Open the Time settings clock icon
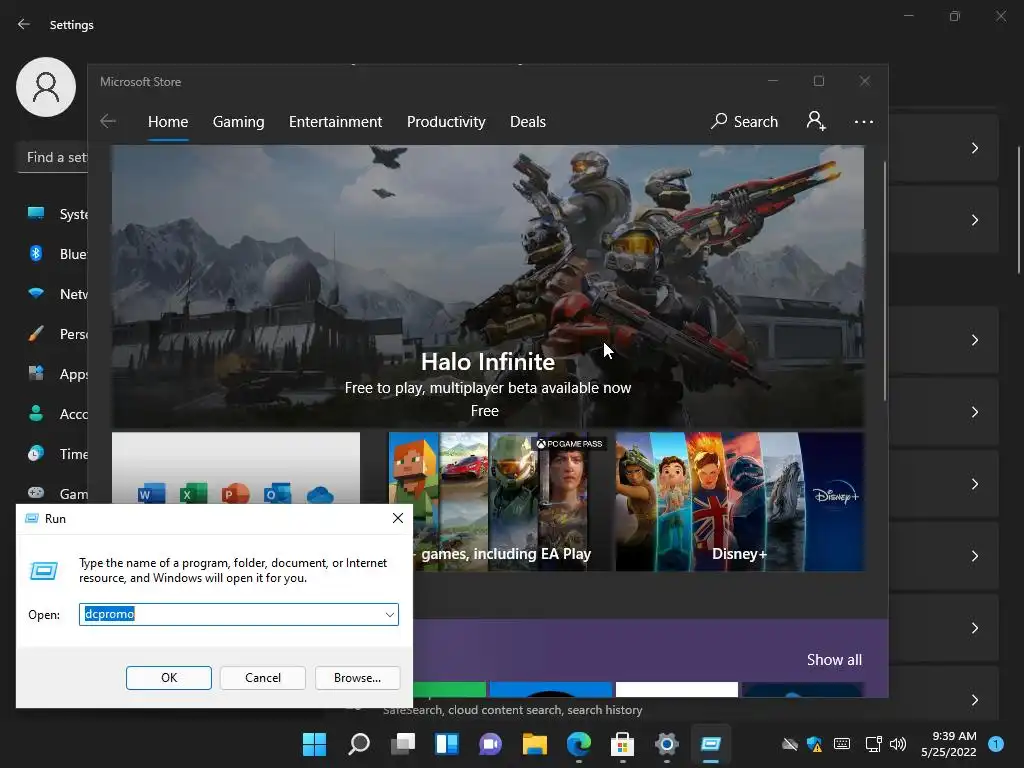 click(36, 453)
